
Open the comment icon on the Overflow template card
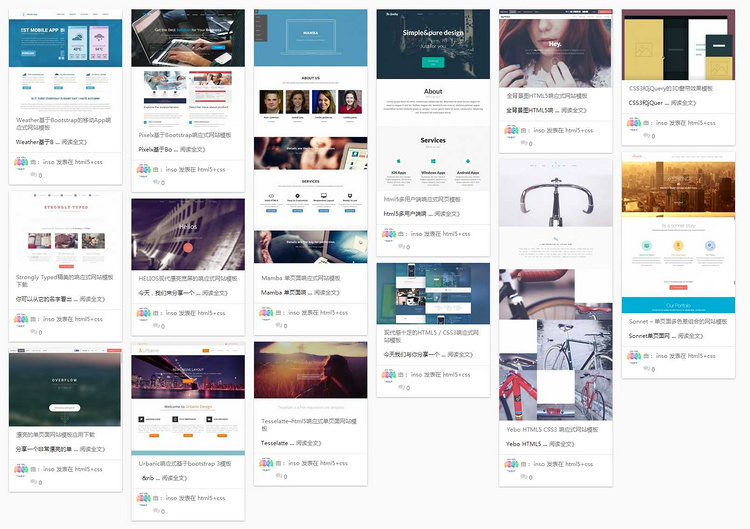(x=33, y=482)
